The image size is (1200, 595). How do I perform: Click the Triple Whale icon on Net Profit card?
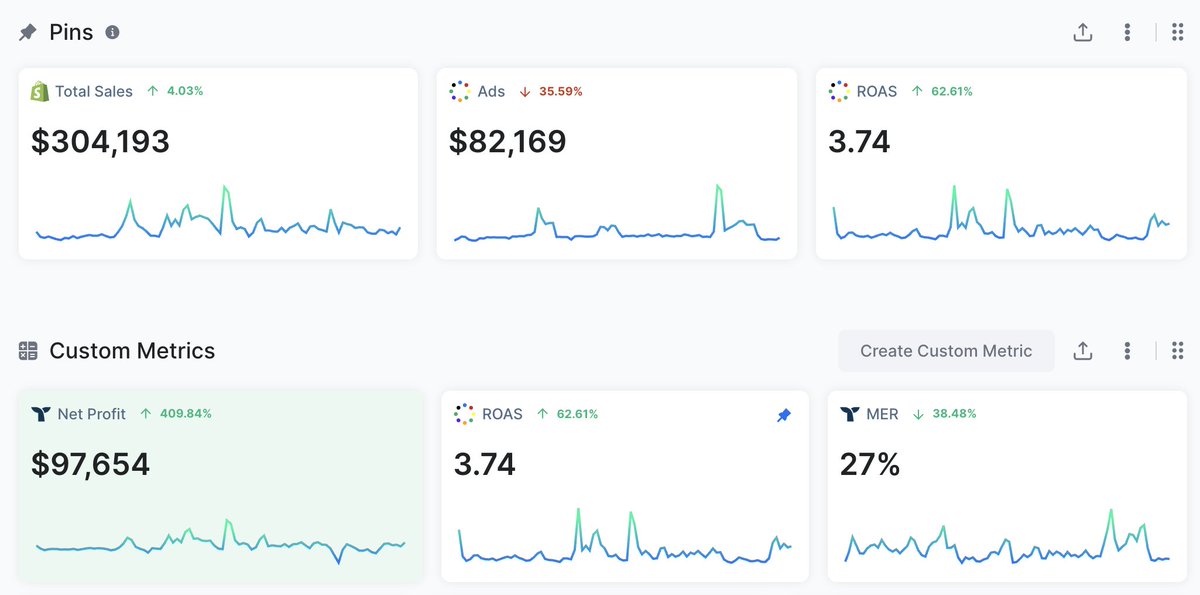(x=39, y=413)
